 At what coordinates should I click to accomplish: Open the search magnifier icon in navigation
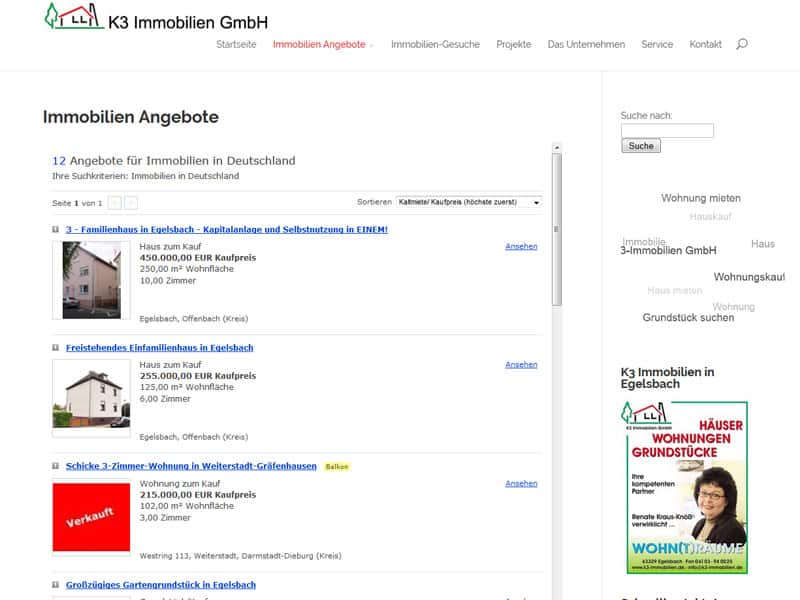point(742,44)
